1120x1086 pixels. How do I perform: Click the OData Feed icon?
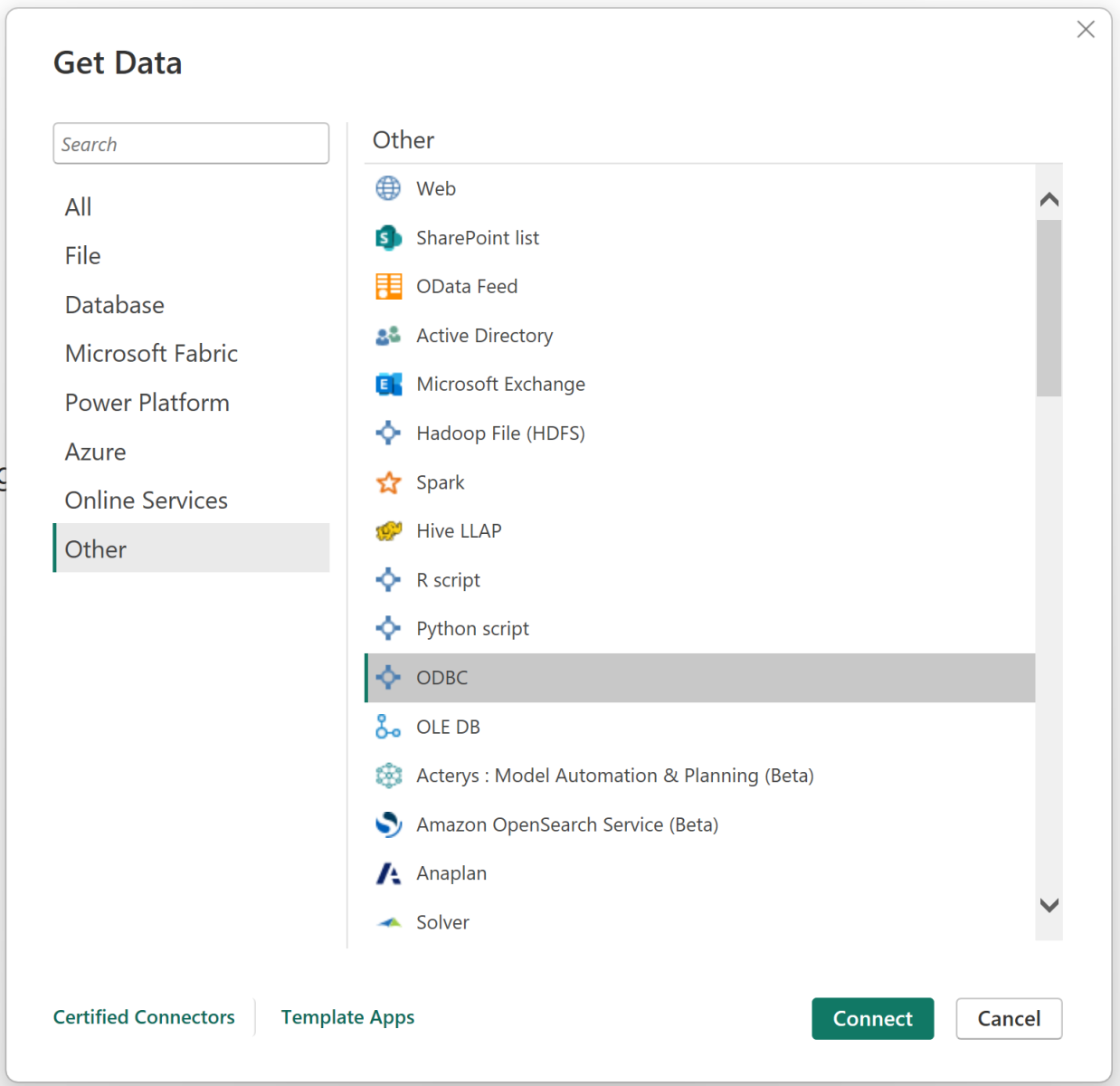[x=388, y=287]
